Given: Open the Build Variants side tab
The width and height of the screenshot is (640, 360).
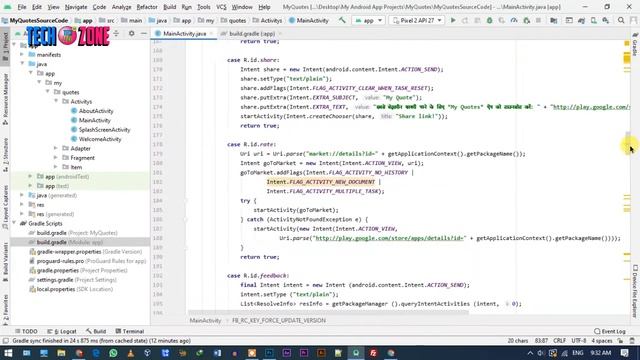Looking at the screenshot, I should click(5, 261).
